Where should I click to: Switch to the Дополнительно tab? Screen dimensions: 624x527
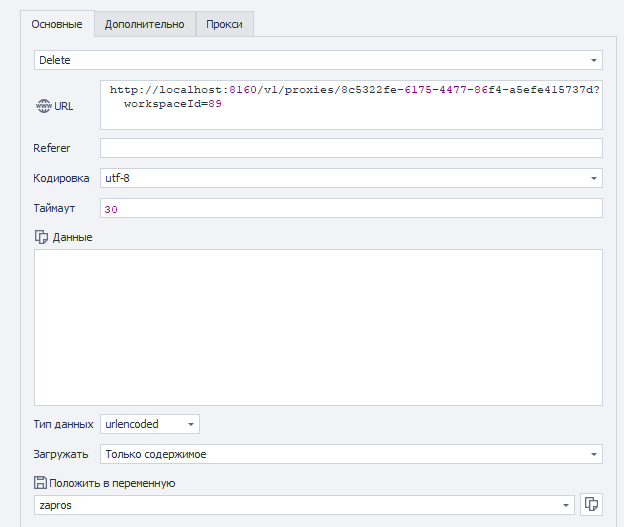145,25
